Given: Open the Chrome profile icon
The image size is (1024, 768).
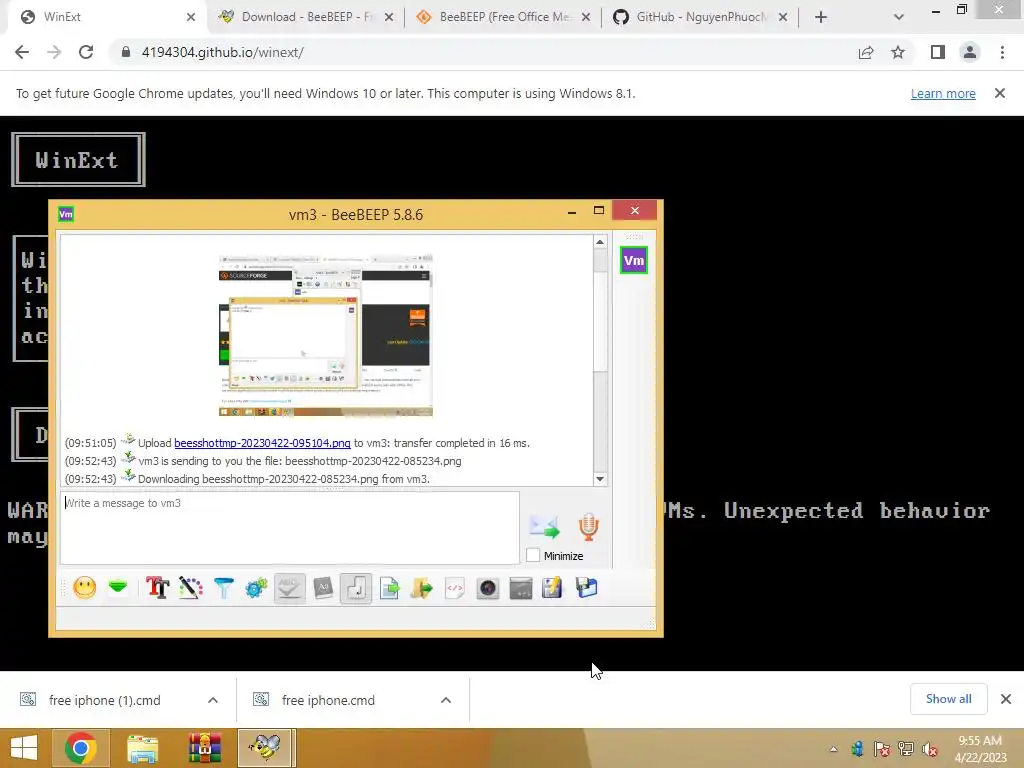Looking at the screenshot, I should click(970, 52).
